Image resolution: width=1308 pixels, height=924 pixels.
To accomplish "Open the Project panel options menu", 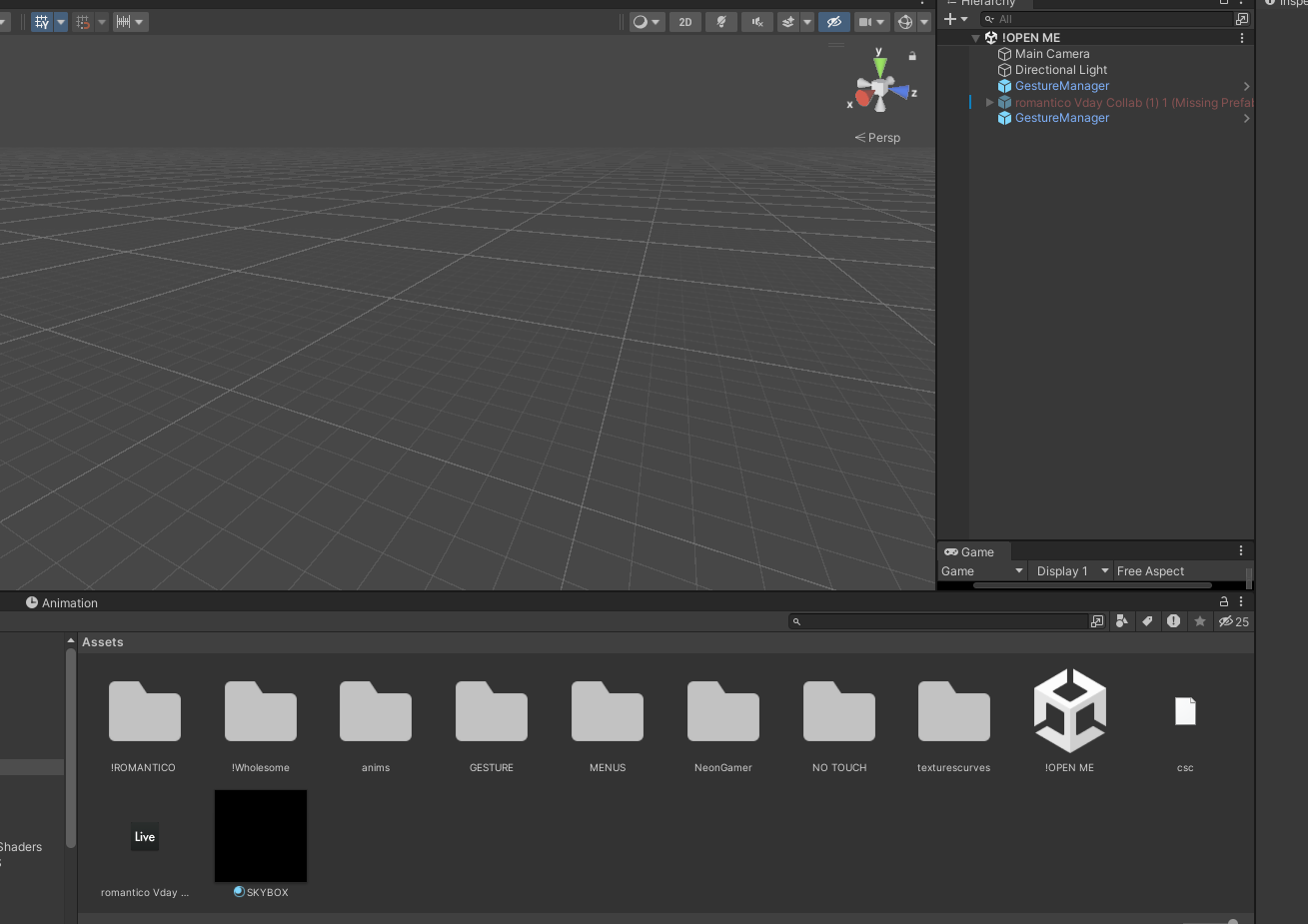I will tap(1241, 601).
